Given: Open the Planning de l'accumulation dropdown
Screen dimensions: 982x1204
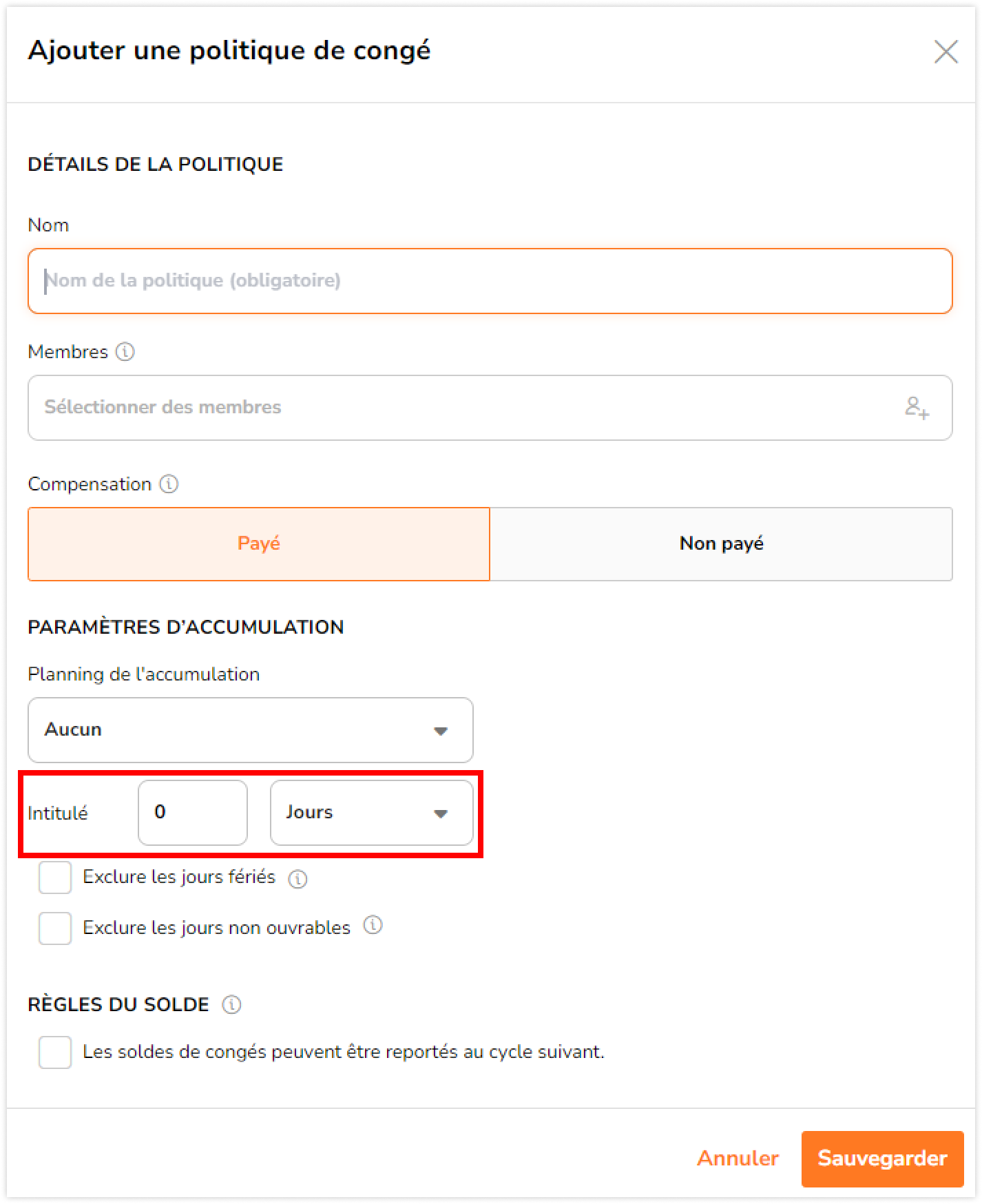Looking at the screenshot, I should [x=251, y=730].
